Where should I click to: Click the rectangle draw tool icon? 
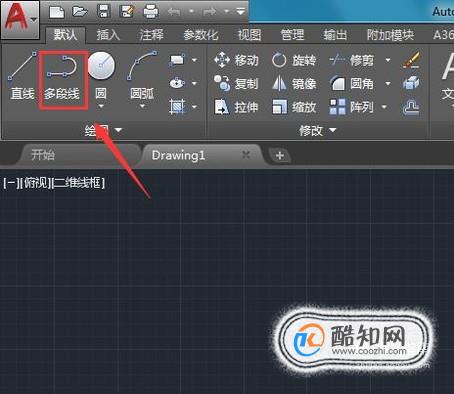pyautogui.click(x=177, y=60)
